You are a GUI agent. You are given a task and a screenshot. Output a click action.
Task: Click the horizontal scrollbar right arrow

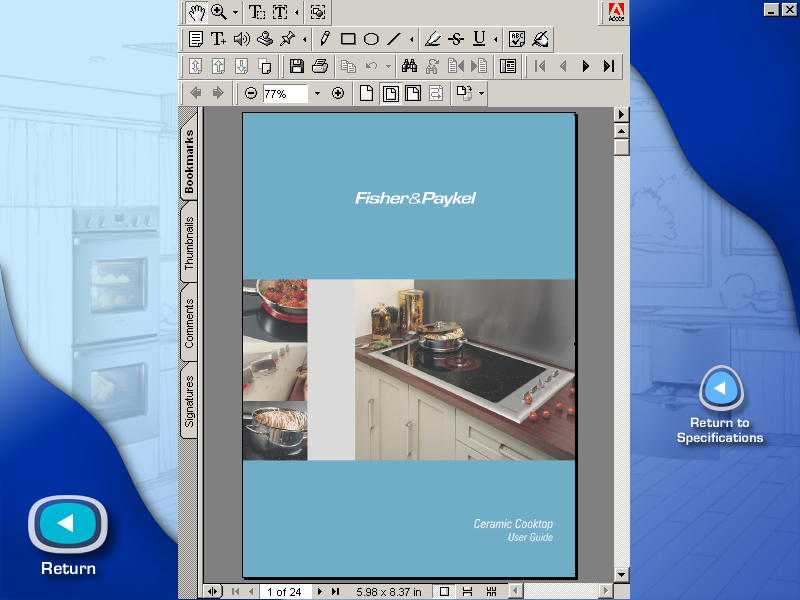click(606, 592)
